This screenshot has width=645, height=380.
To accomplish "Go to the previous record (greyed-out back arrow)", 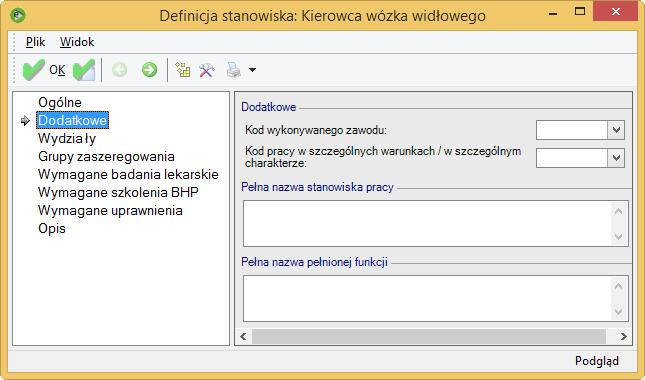I will pyautogui.click(x=120, y=70).
